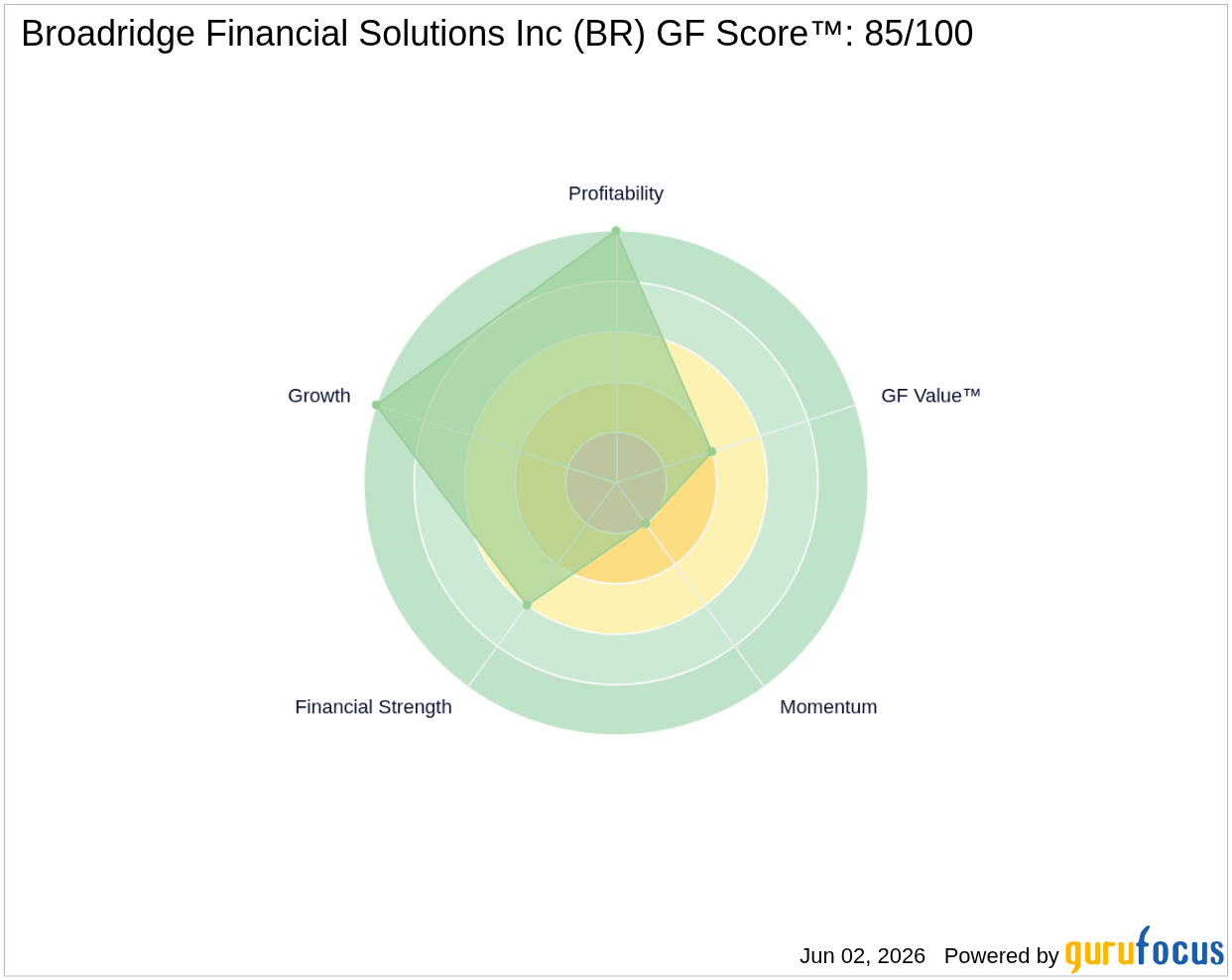The image size is (1232, 980).
Task: Click the center of the radar chart
Action: coord(616,483)
